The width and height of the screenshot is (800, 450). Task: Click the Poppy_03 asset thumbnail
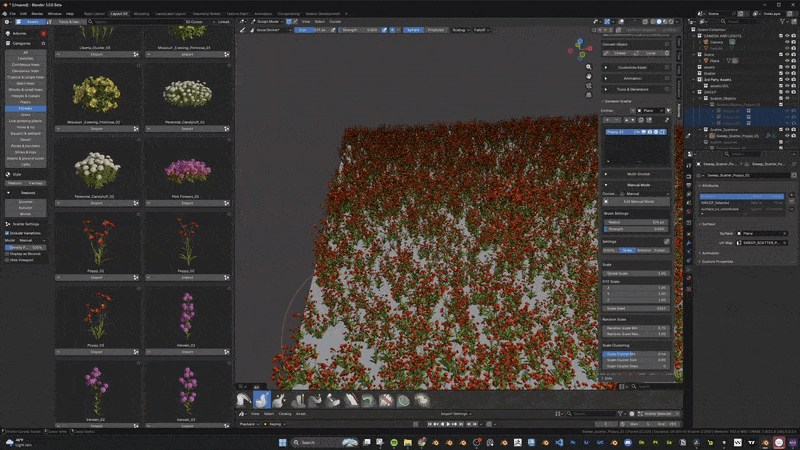point(96,315)
